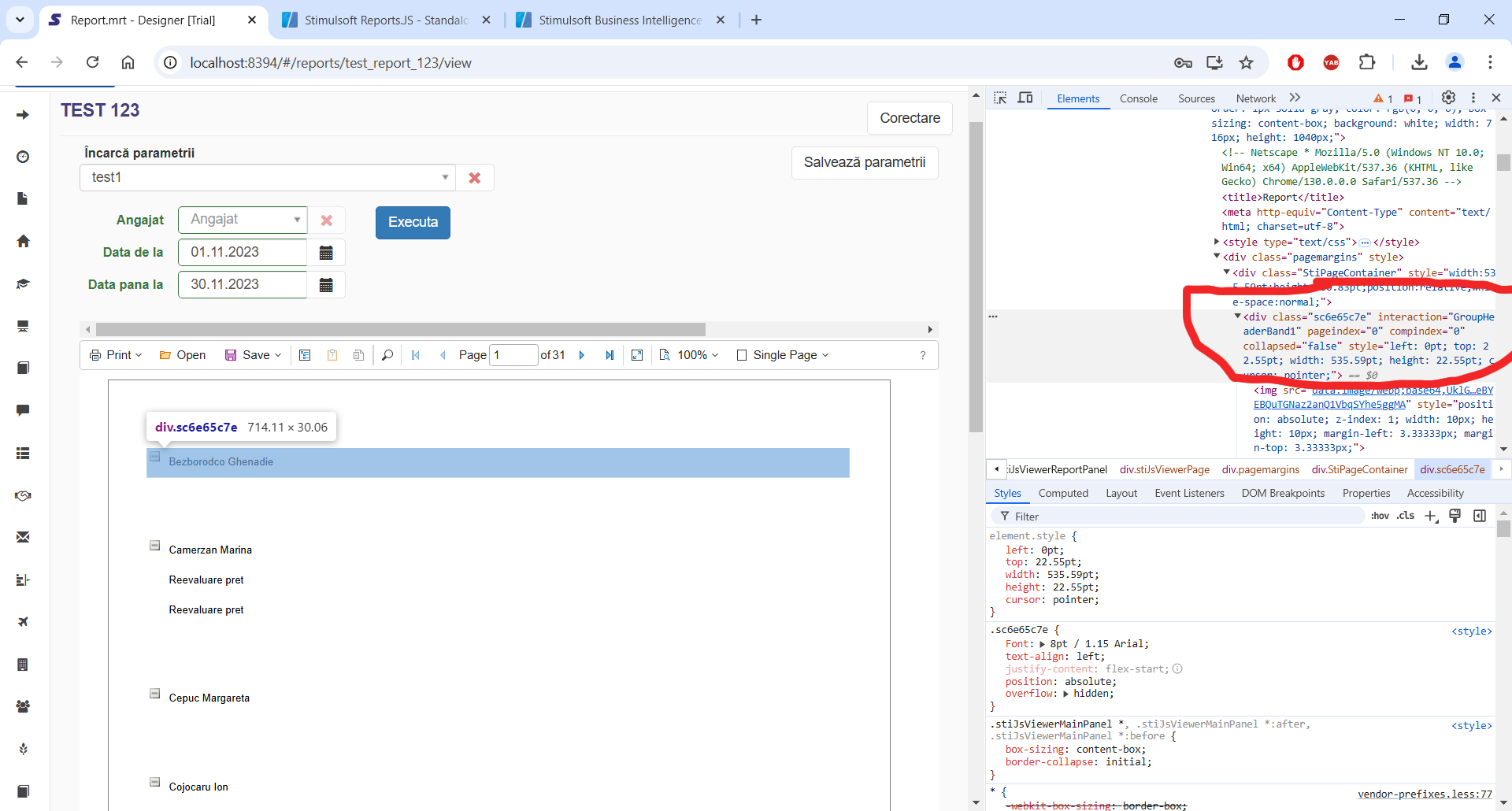Activate the DevTools inspect element picker
This screenshot has width=1512, height=811.
click(x=1000, y=98)
